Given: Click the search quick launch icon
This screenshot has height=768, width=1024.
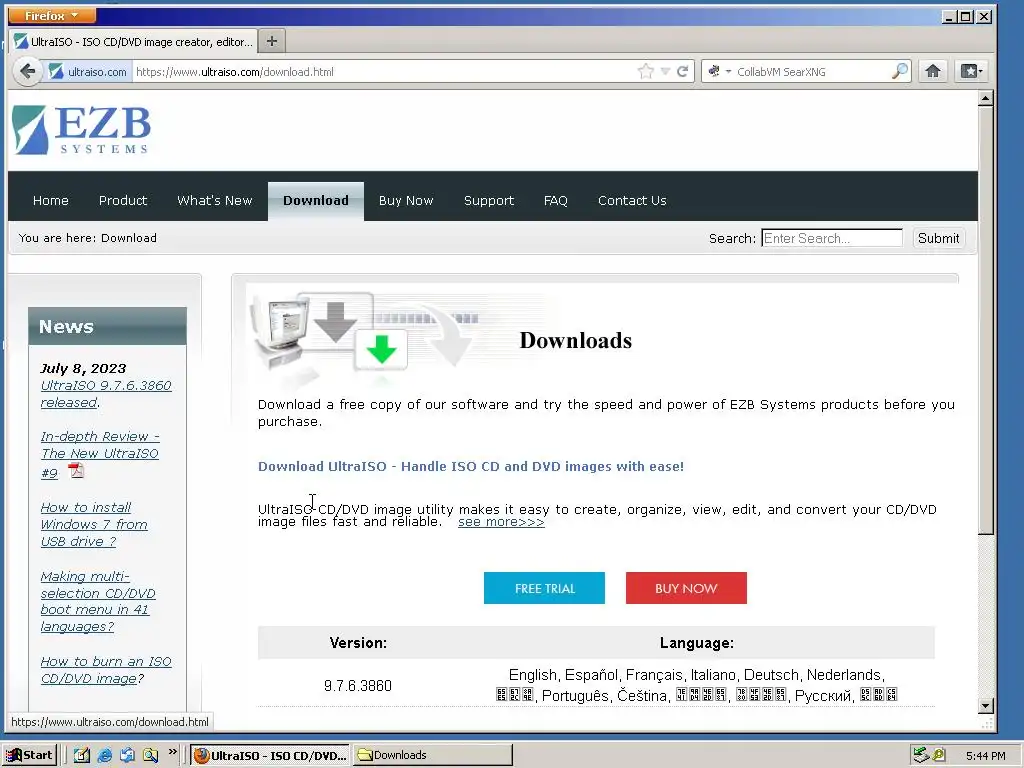Looking at the screenshot, I should (x=150, y=755).
